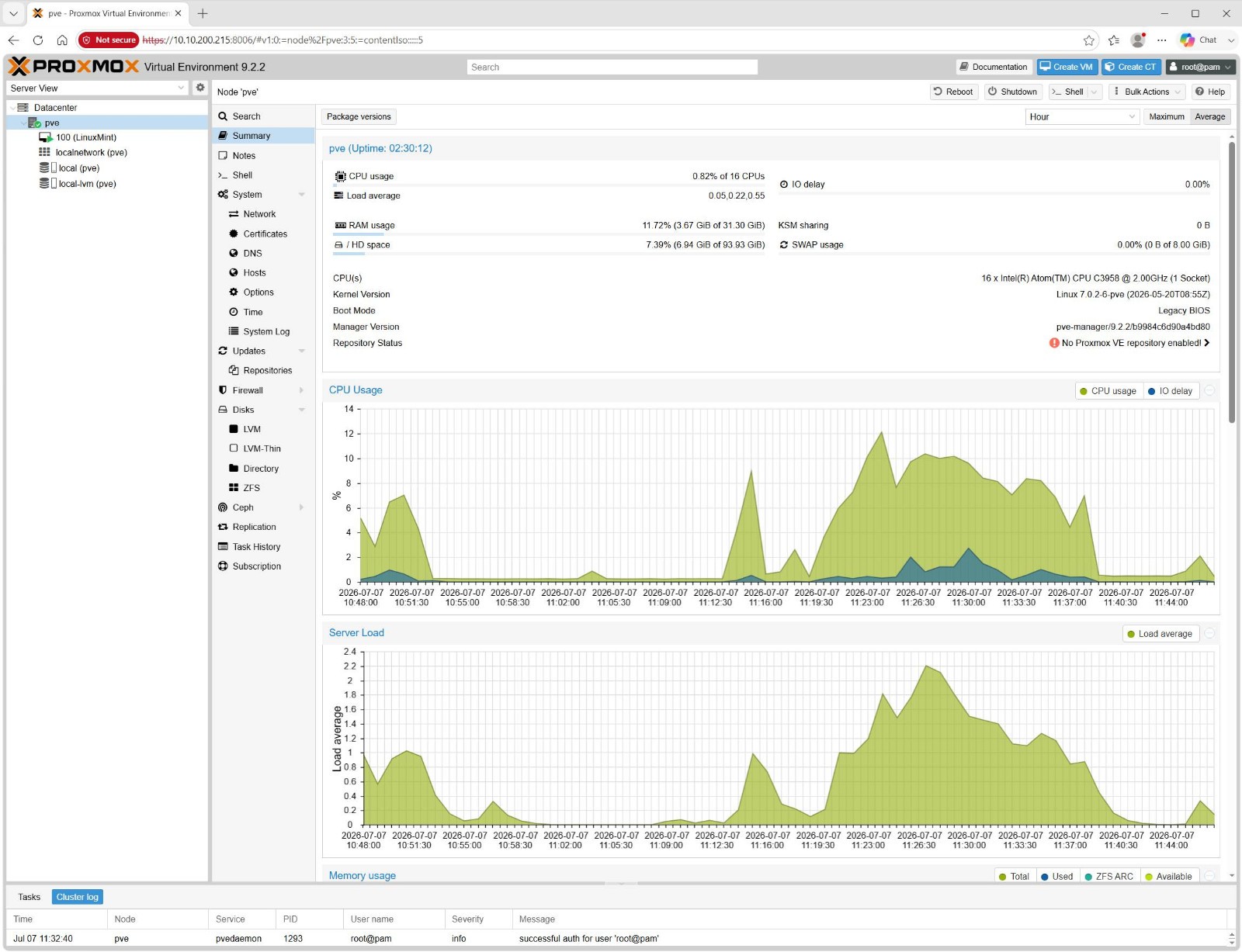Toggle IO delay series in chart legend
Screen dimensions: 1242x952
(x=1170, y=391)
